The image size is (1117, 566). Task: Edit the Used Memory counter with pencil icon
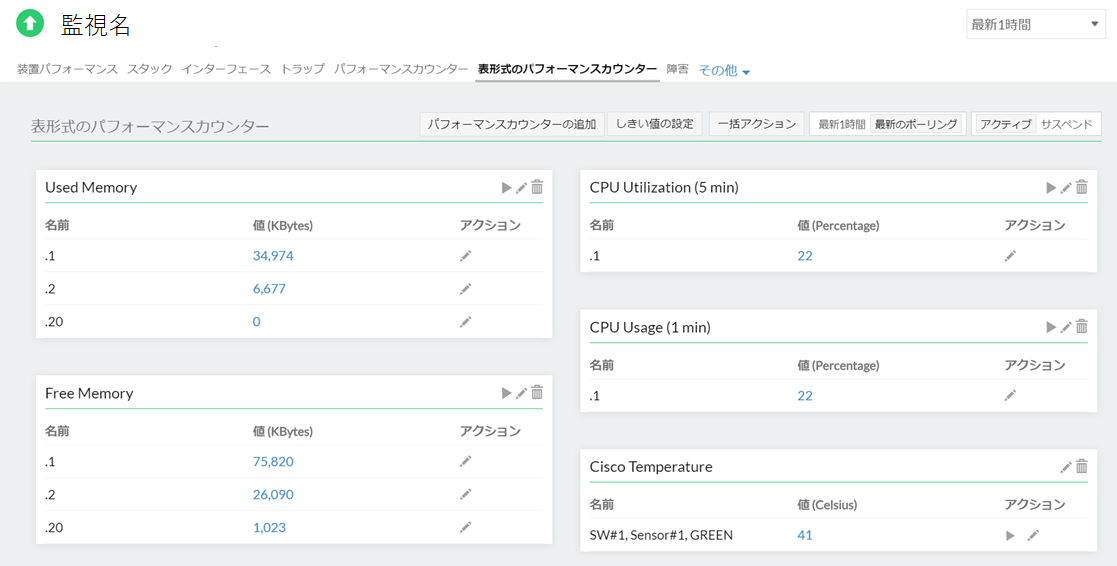pos(521,187)
